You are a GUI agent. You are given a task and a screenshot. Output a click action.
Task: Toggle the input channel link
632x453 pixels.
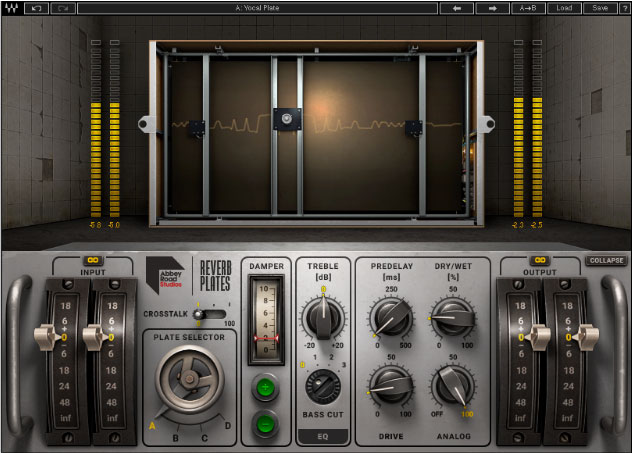click(93, 260)
